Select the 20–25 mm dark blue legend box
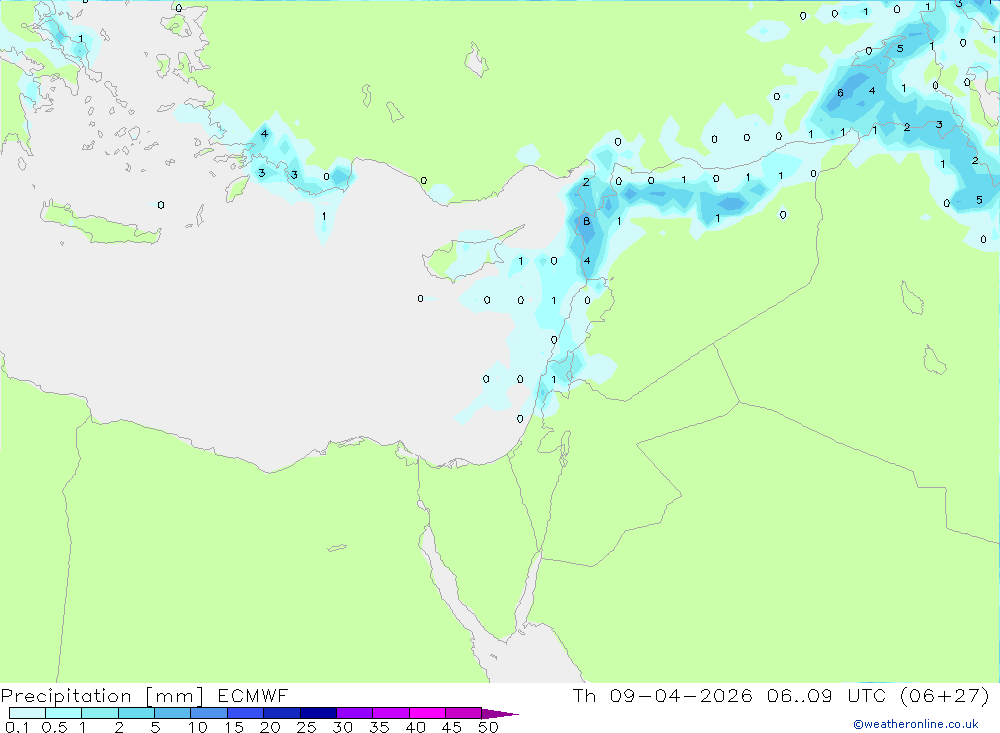 click(282, 713)
